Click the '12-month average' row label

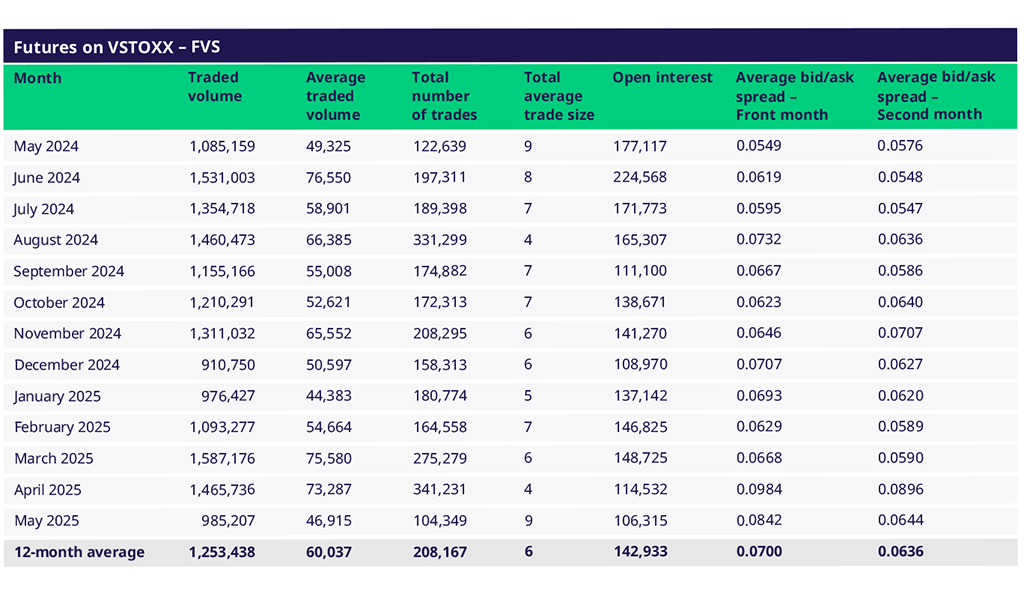79,552
